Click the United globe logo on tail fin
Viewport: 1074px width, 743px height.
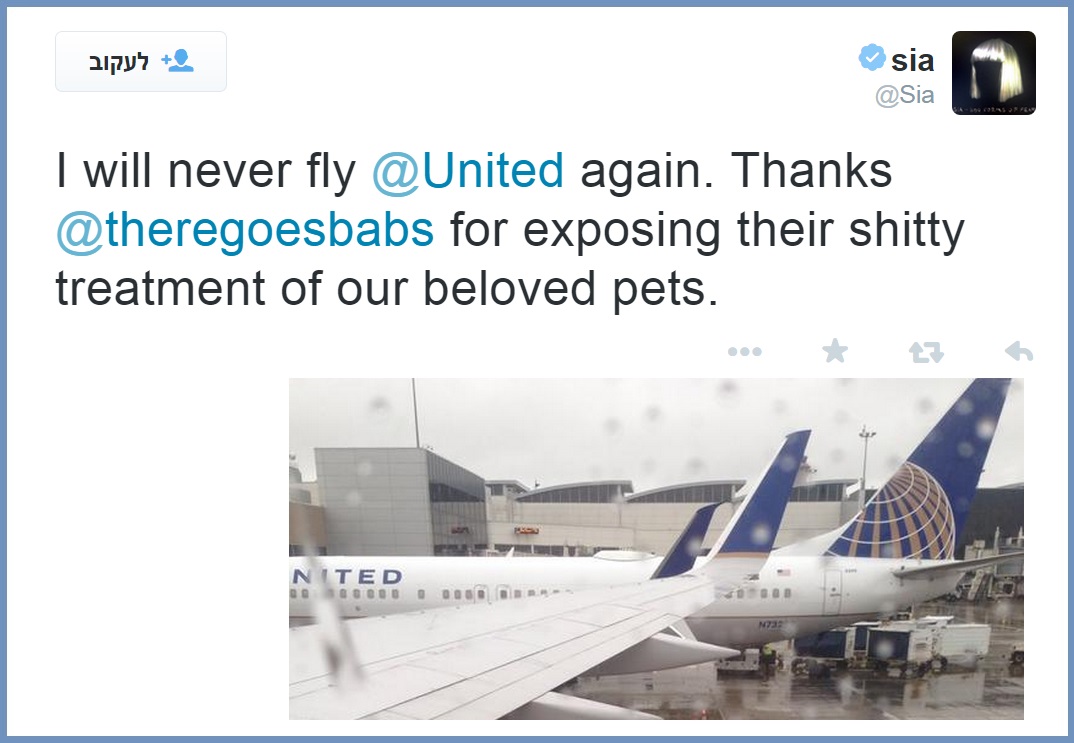[891, 513]
